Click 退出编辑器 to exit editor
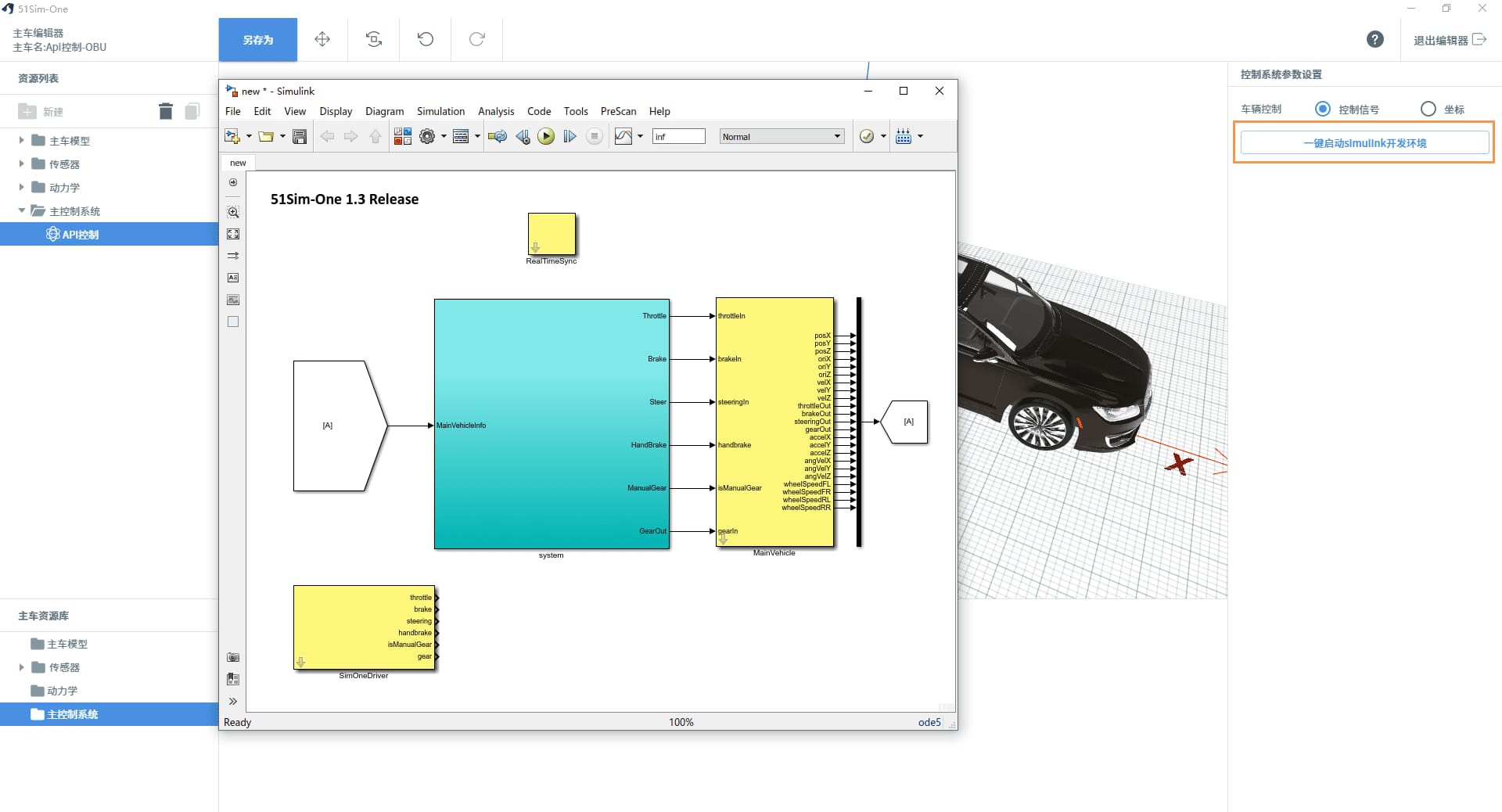Screen dimensions: 1502x812 click(x=1449, y=40)
